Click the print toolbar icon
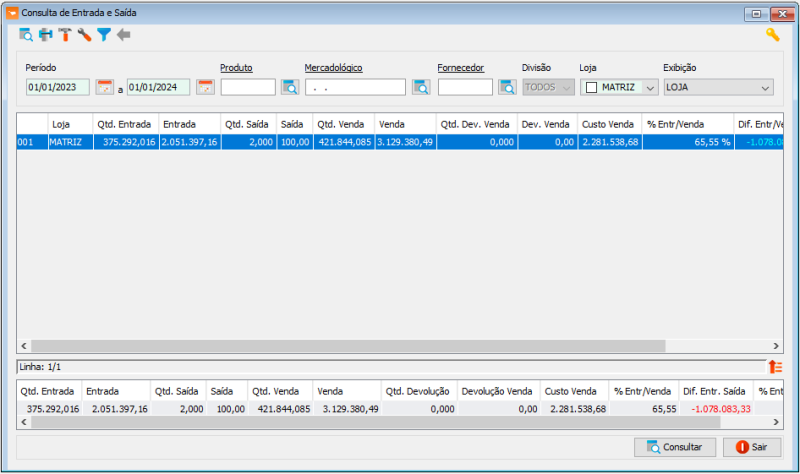The image size is (800, 474). click(x=46, y=35)
